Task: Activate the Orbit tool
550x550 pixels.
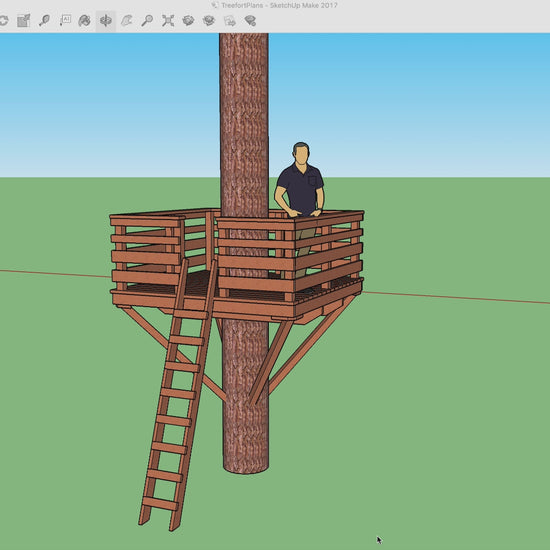Action: pyautogui.click(x=106, y=20)
